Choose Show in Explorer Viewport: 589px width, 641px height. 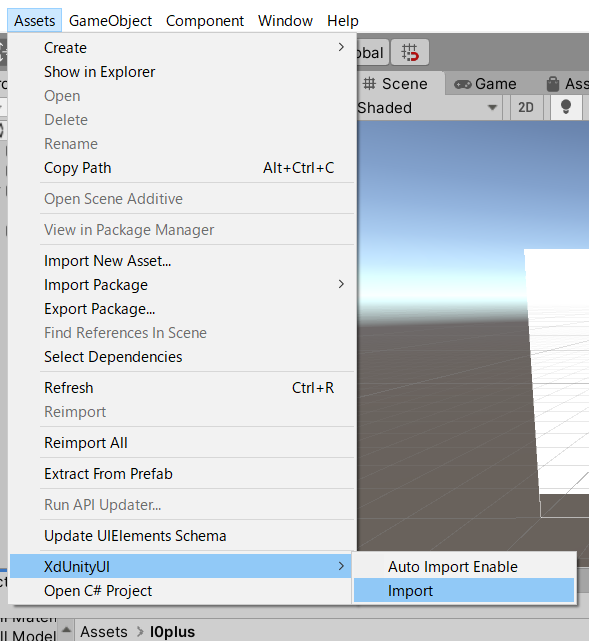tap(181, 72)
